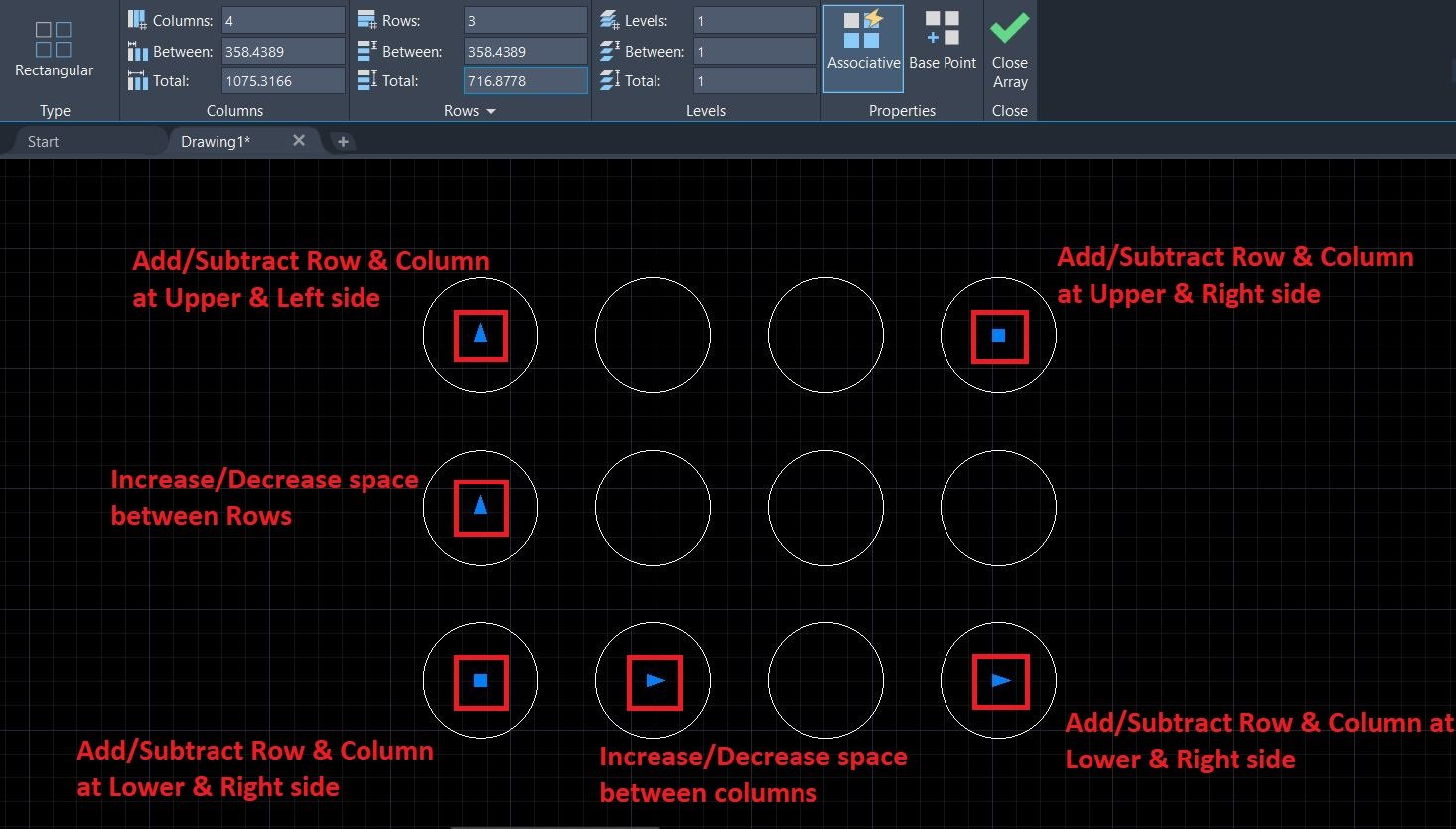
Task: Click the Total levels distance icon
Action: [x=608, y=80]
